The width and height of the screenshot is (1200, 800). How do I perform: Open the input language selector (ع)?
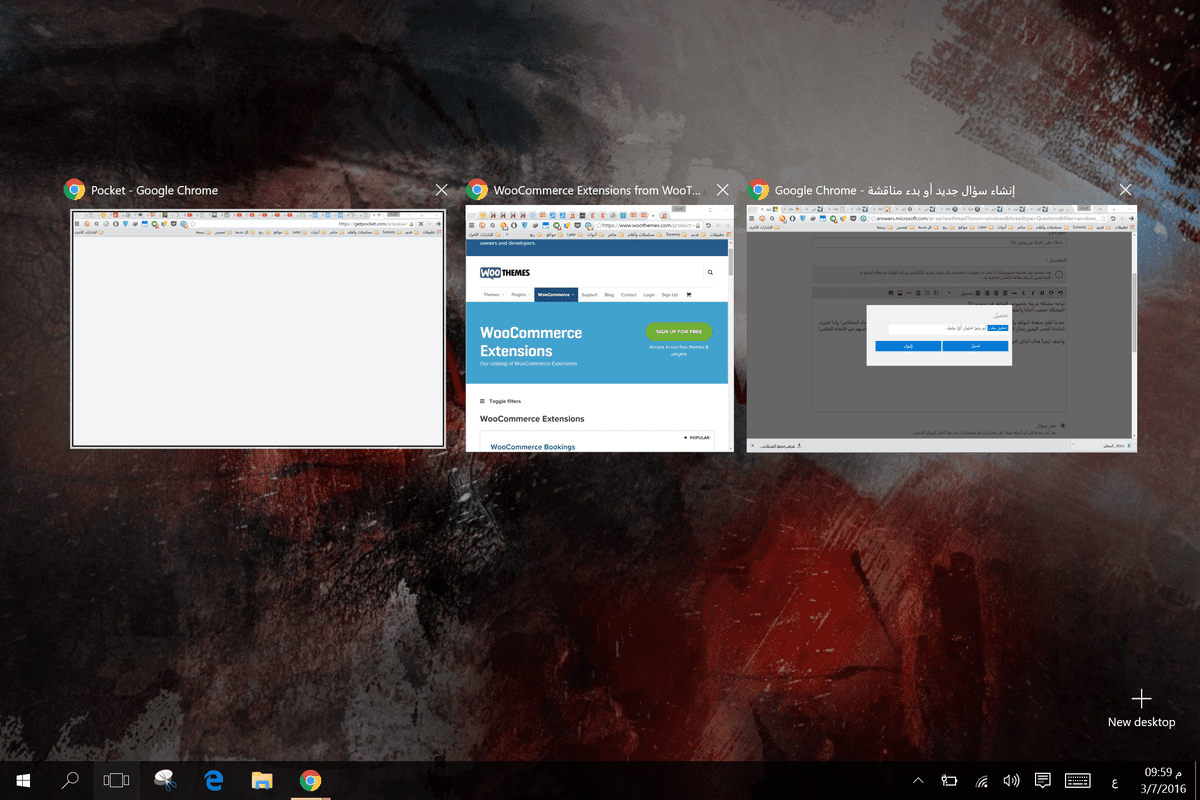[x=1114, y=781]
